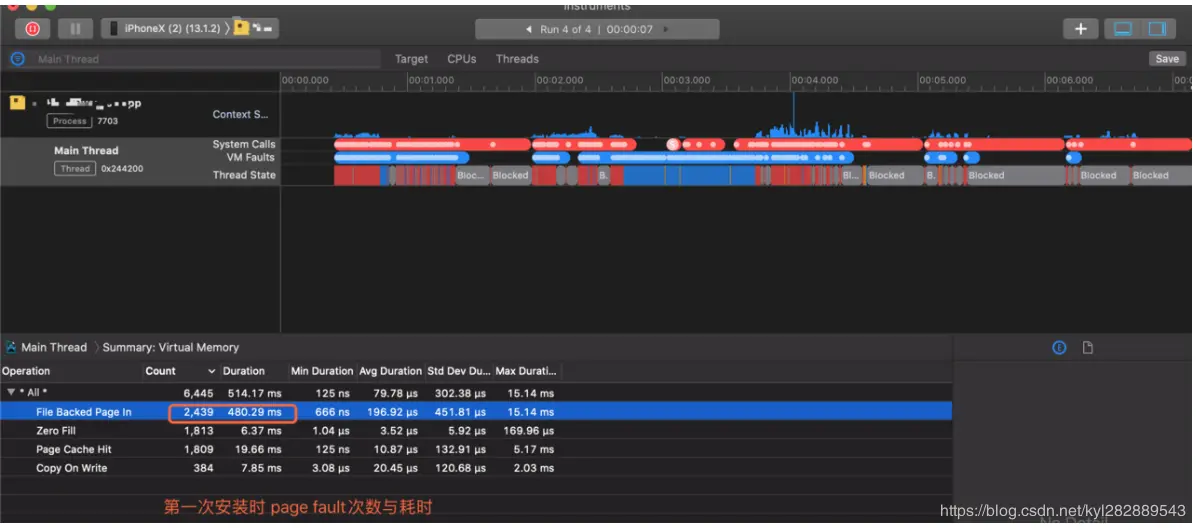This screenshot has width=1196, height=530.
Task: Go to previous run with left arrow
Action: pyautogui.click(x=529, y=29)
